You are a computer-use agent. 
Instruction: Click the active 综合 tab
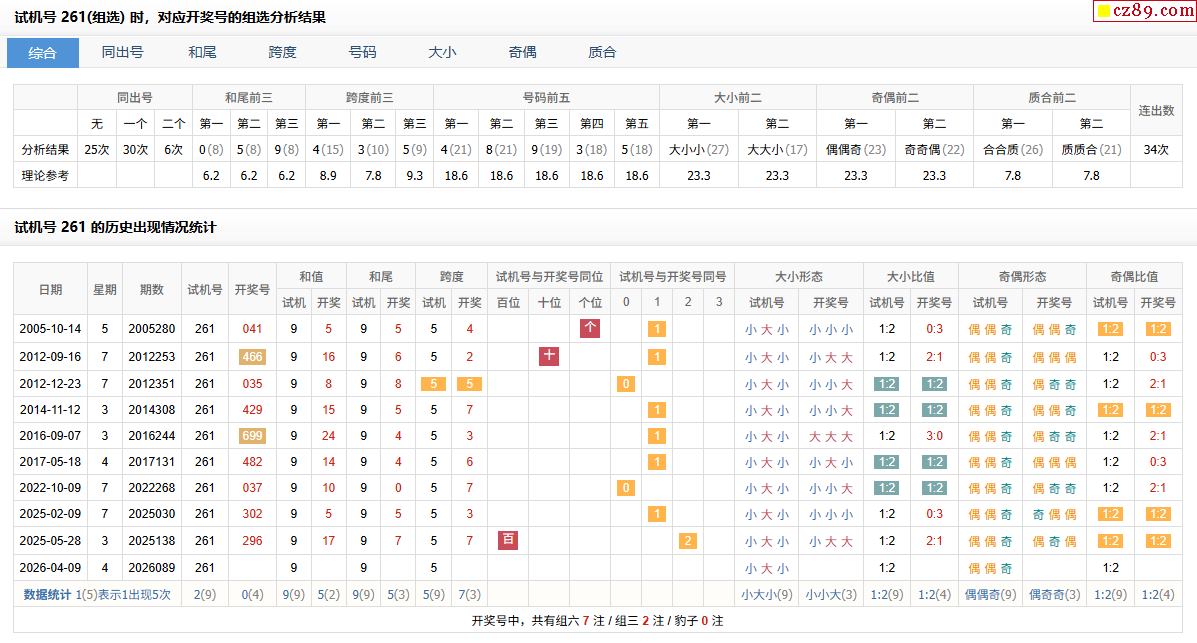point(43,53)
